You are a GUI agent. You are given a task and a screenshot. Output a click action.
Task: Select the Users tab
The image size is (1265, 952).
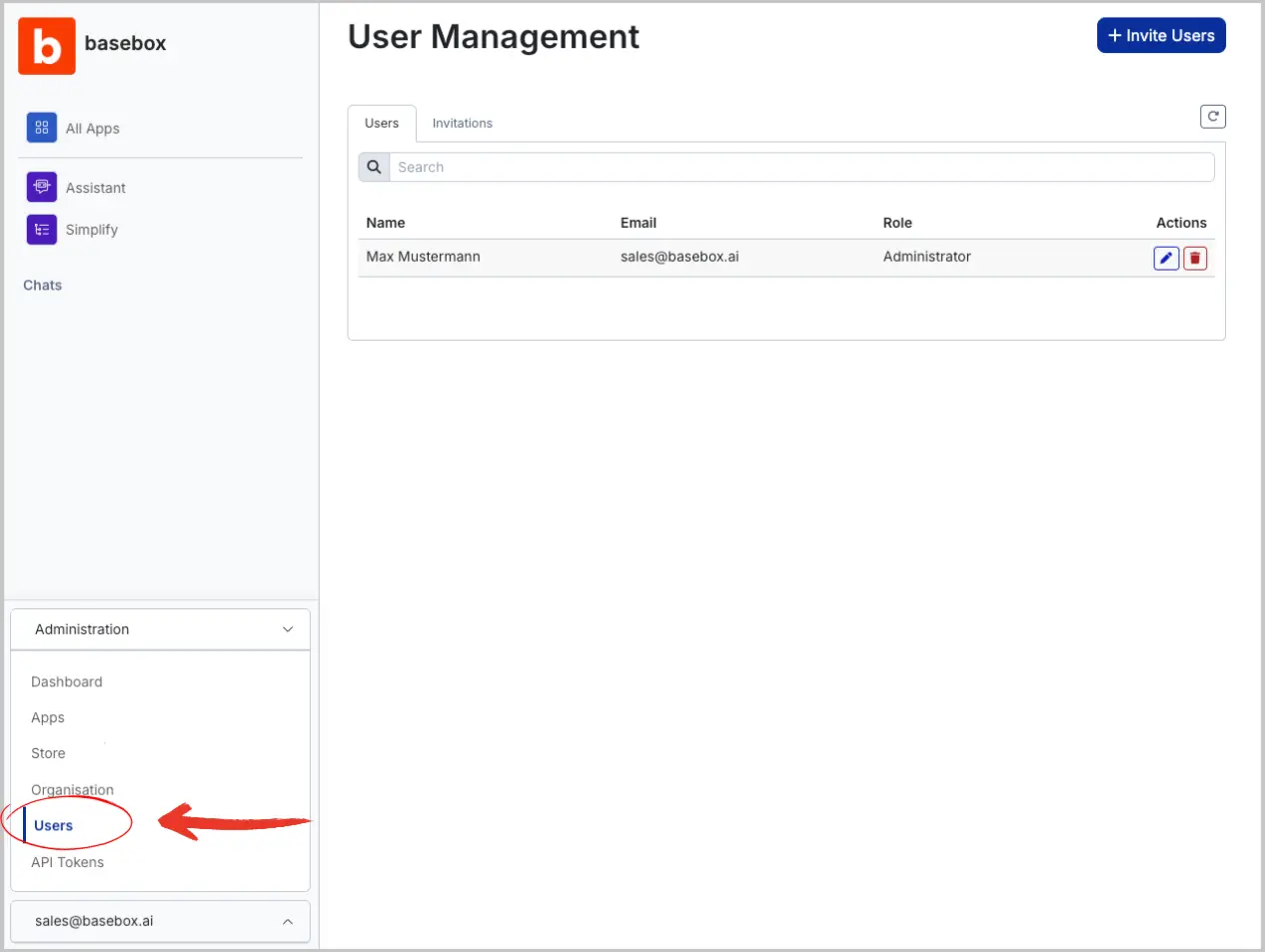382,123
